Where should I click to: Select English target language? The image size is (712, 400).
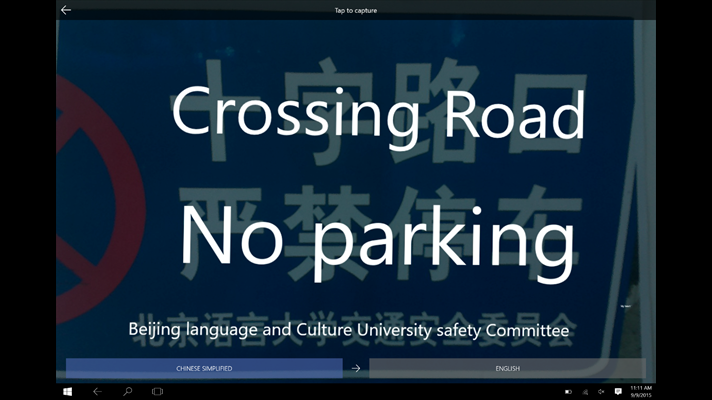507,369
